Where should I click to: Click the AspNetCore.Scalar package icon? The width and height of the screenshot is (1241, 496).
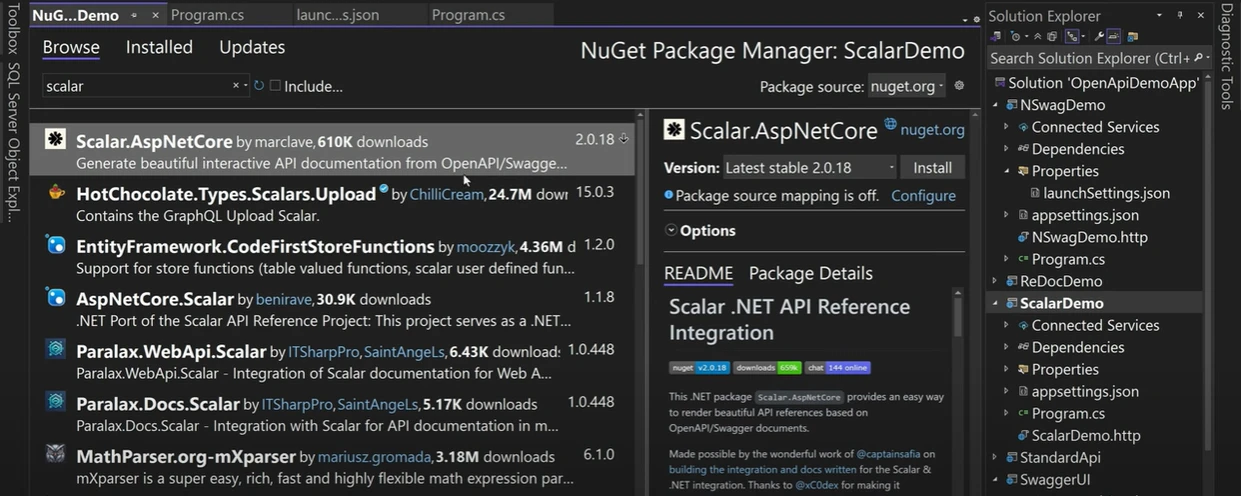(x=56, y=298)
